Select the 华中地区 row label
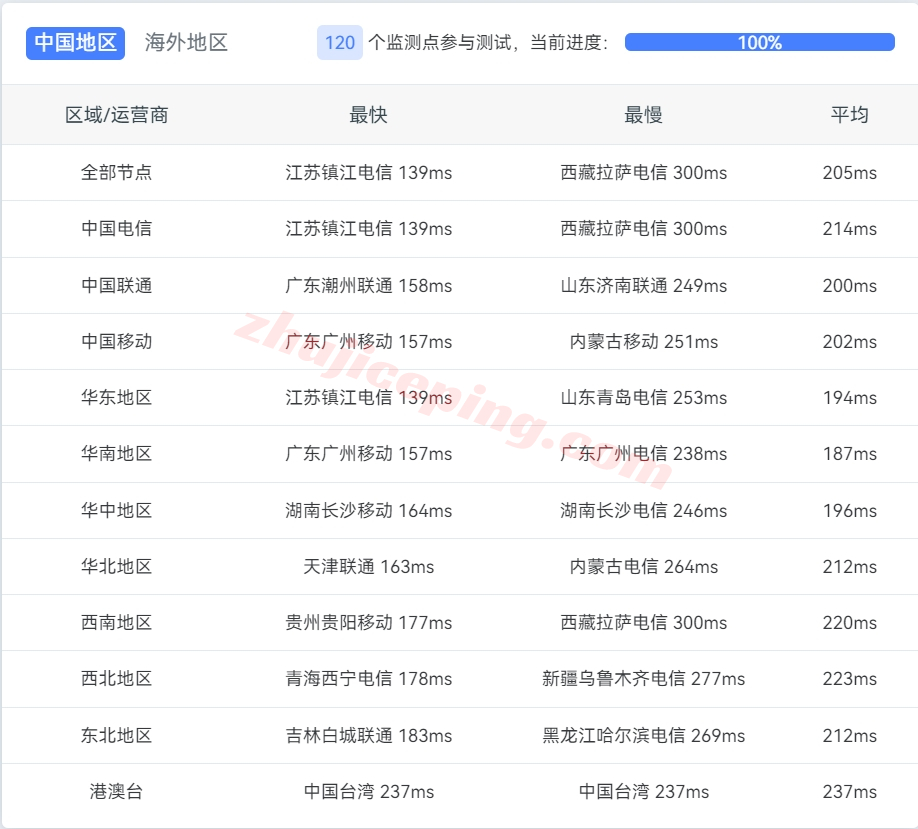918x829 pixels. tap(117, 511)
